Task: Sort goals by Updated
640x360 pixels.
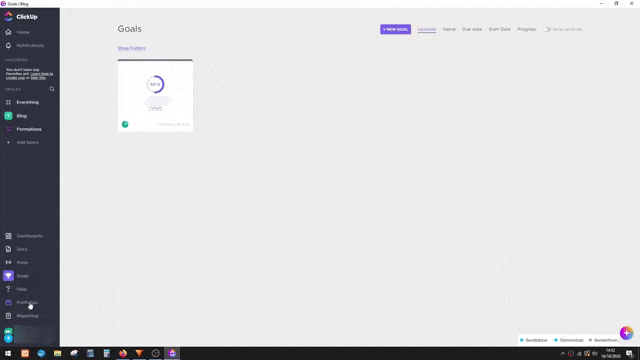Action: click(x=427, y=29)
